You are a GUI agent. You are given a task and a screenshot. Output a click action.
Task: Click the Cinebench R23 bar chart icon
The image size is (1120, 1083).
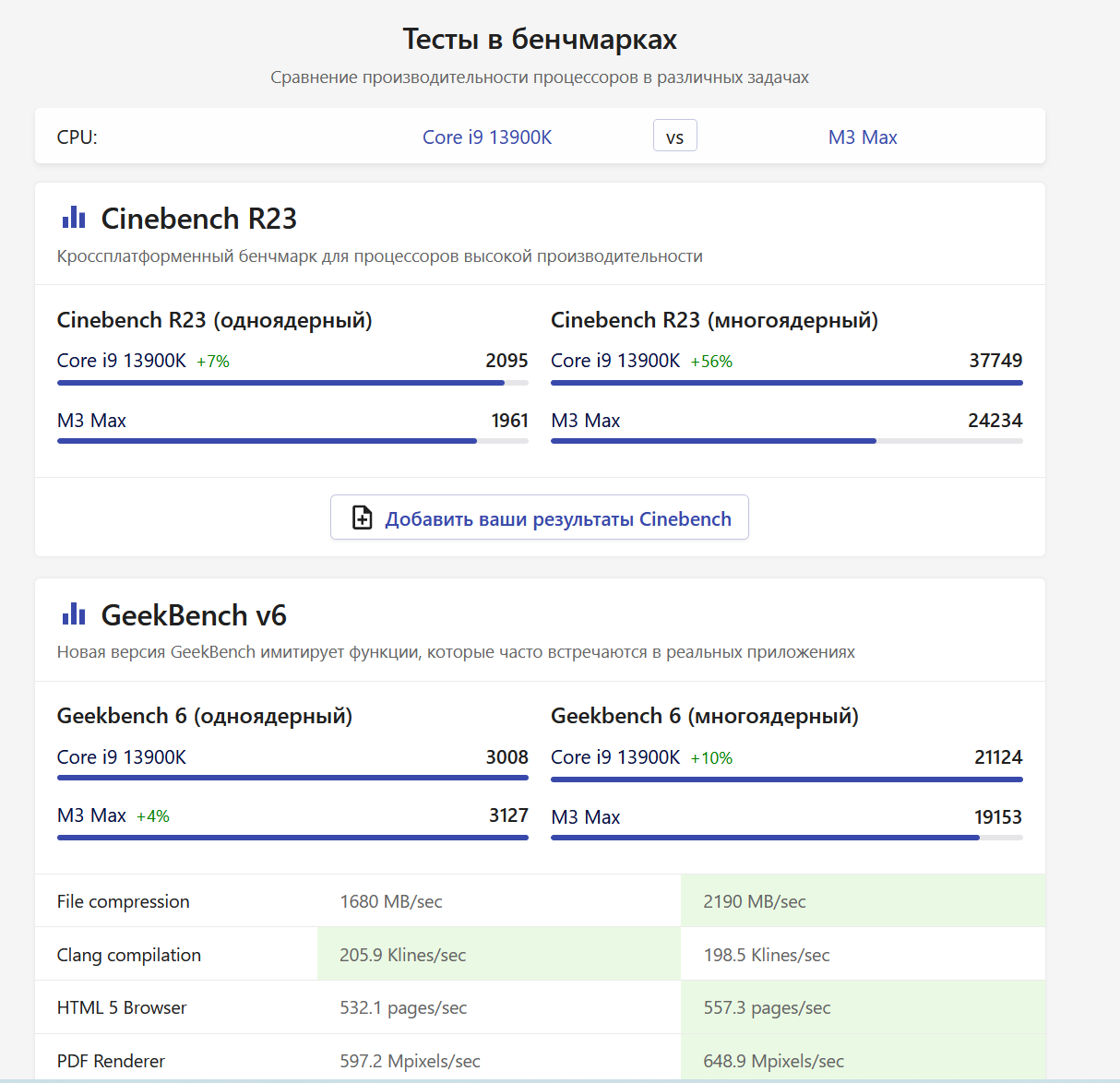(74, 218)
